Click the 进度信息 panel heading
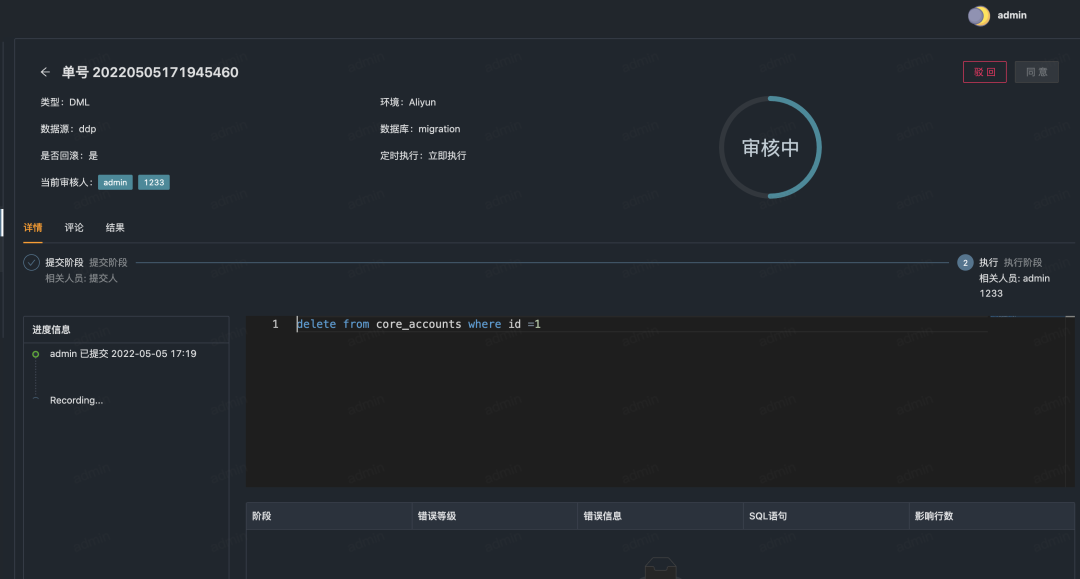Viewport: 1080px width, 579px height. (x=52, y=330)
